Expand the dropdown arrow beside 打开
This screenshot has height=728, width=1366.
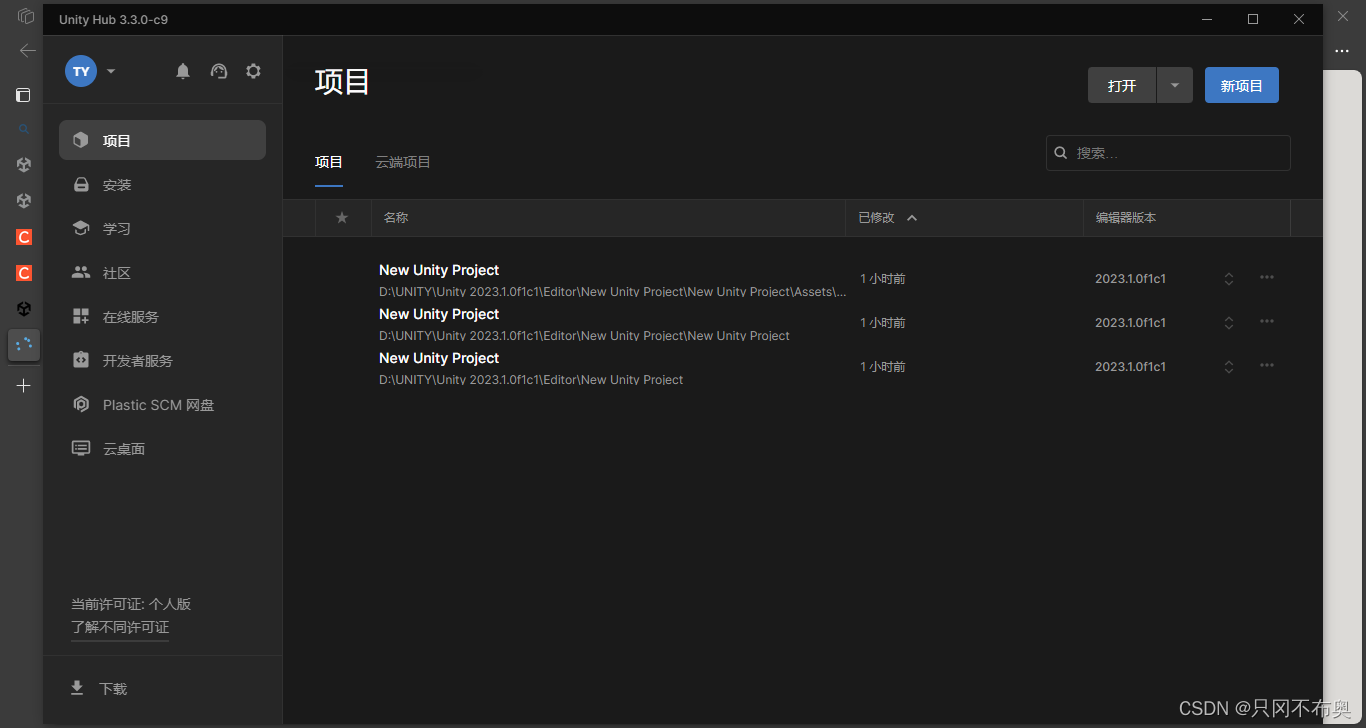[1175, 85]
